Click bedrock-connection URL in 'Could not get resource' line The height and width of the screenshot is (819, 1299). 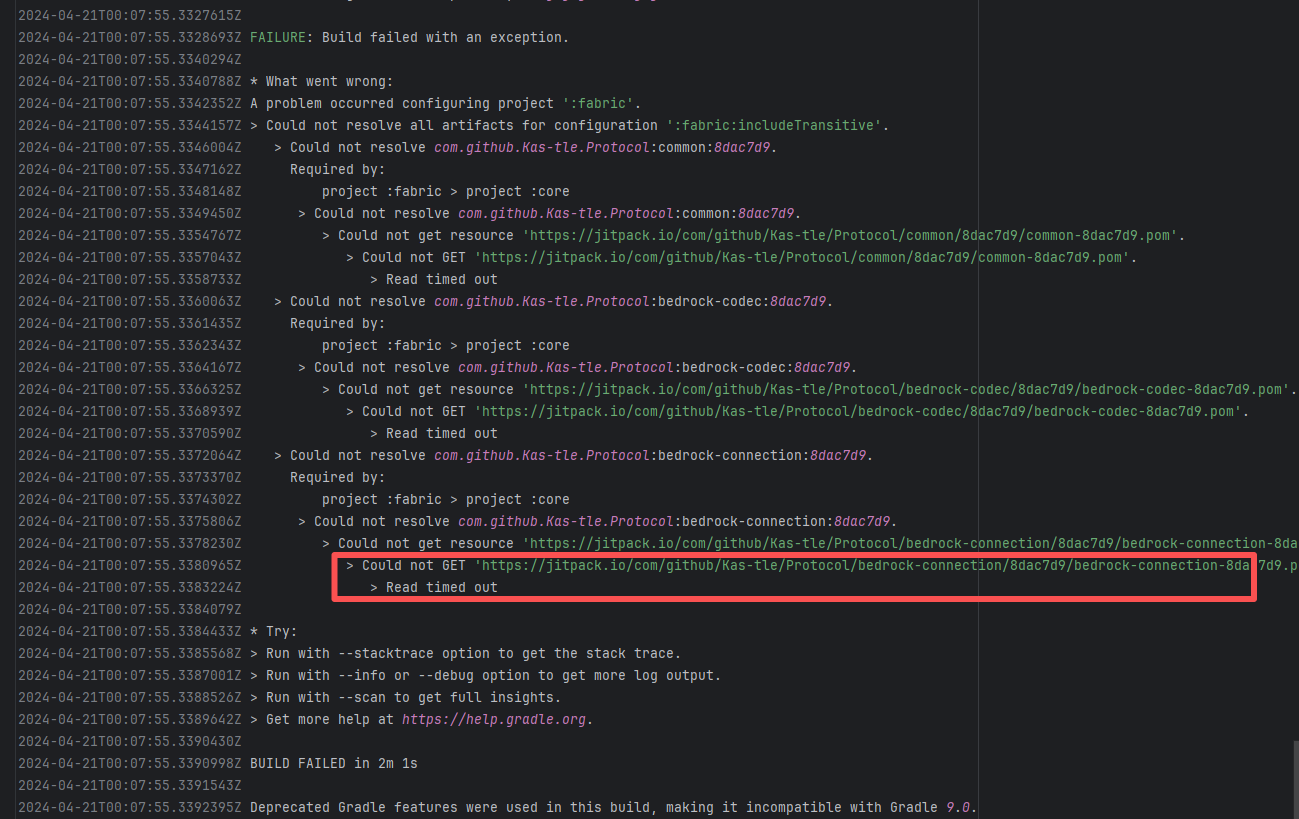(910, 544)
